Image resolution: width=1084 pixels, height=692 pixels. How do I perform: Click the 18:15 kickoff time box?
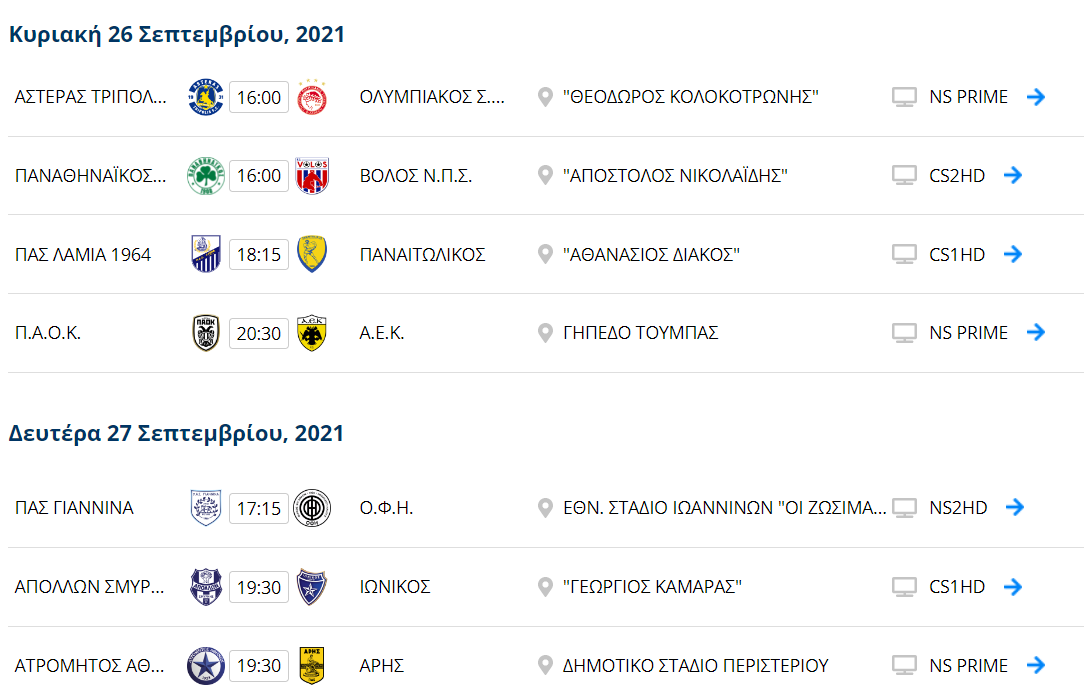click(x=258, y=255)
